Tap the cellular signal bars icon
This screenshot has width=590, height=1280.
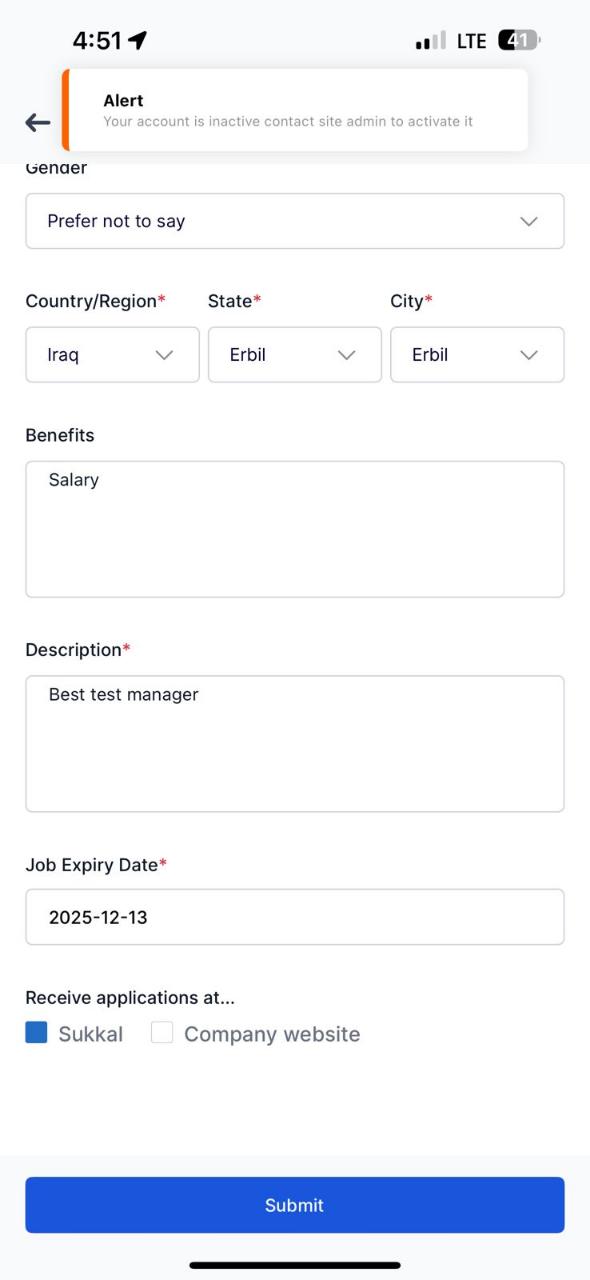[x=431, y=41]
